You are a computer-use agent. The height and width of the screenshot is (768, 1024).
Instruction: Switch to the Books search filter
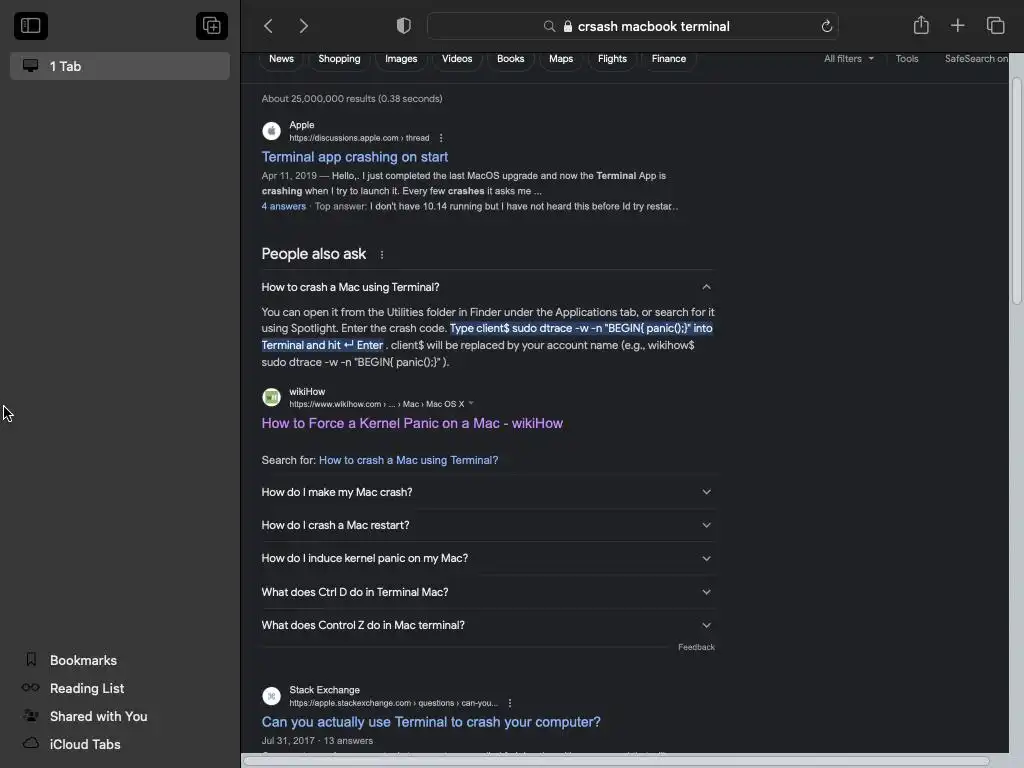[511, 59]
